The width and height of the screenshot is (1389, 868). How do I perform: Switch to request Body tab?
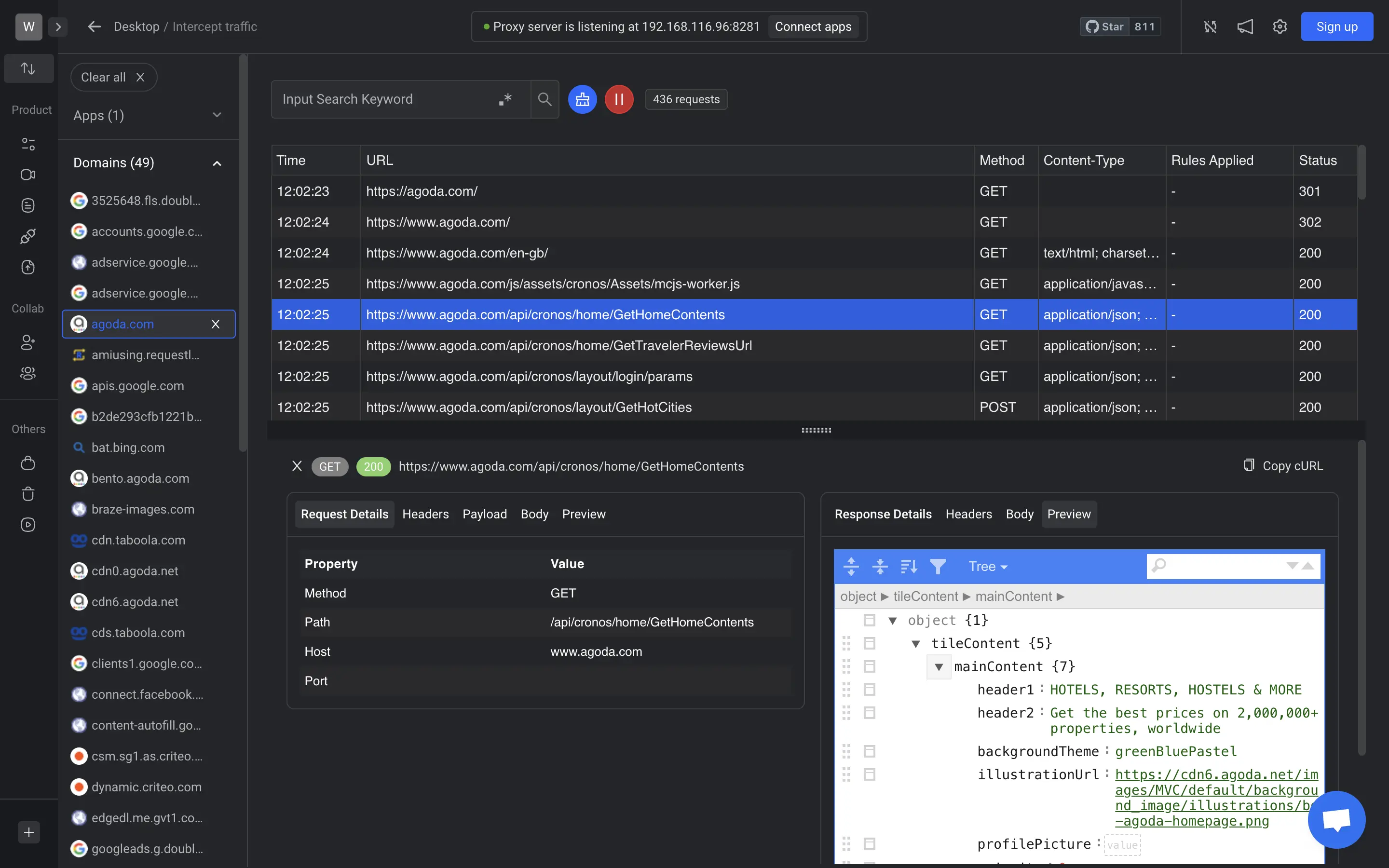534,515
